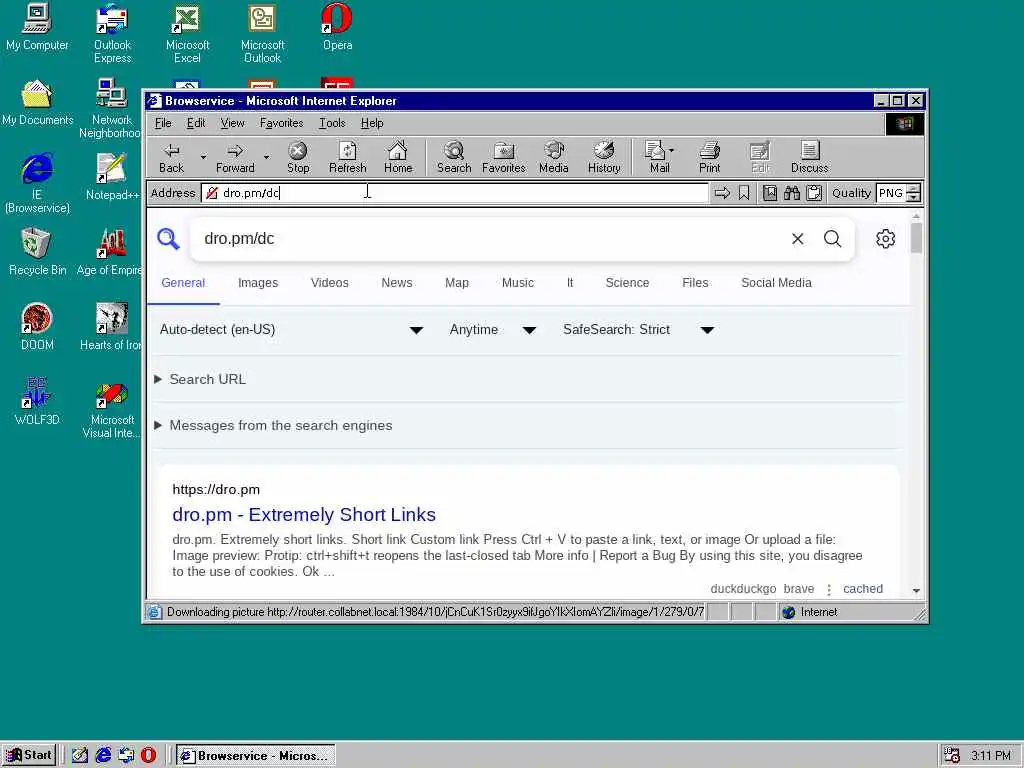Launch Opera from quick launch bar
The height and width of the screenshot is (768, 1024).
[148, 756]
